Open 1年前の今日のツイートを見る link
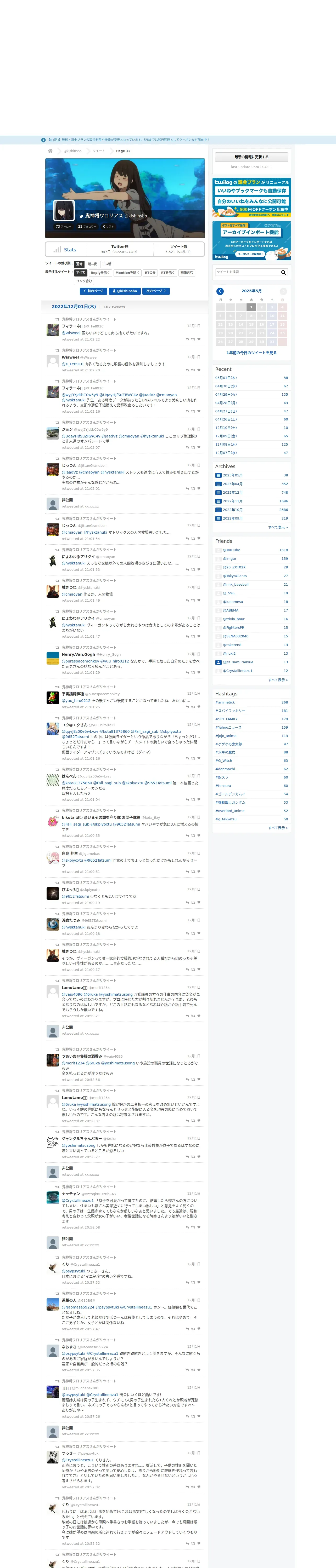Viewport: 336px width, 1568px height. tap(251, 353)
